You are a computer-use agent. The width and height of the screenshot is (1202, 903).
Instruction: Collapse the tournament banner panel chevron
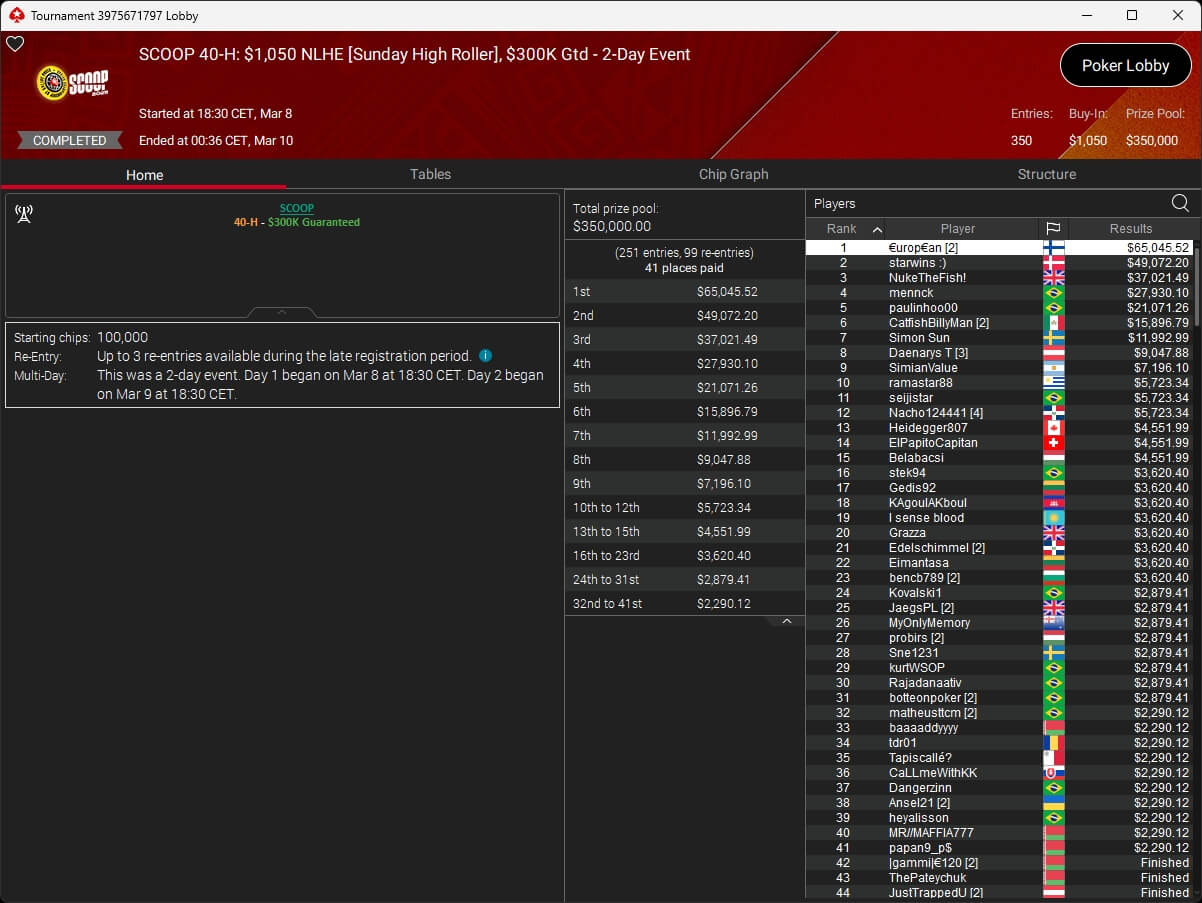[282, 313]
